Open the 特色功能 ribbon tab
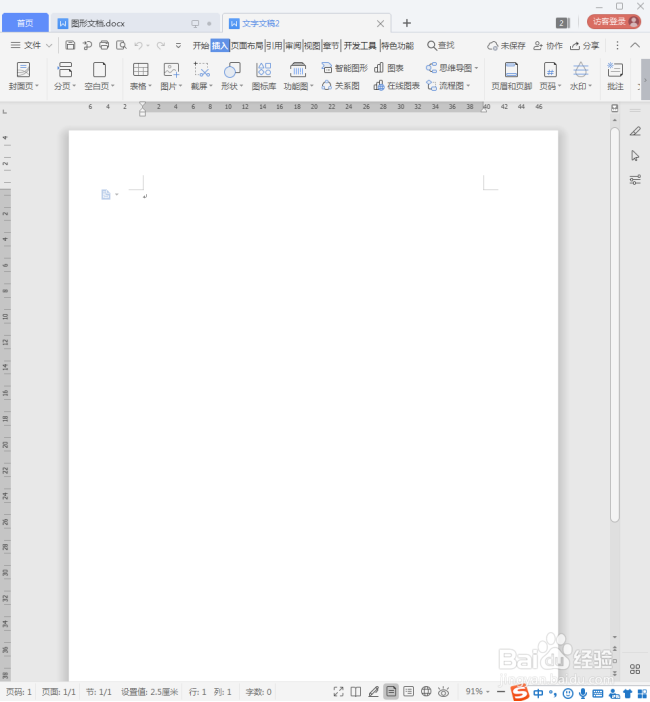This screenshot has width=650, height=702. tap(398, 46)
